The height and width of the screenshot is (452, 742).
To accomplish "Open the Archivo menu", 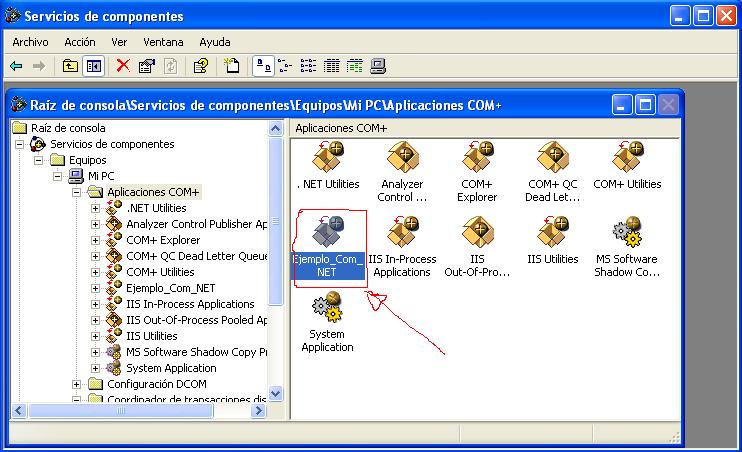I will click(x=30, y=42).
